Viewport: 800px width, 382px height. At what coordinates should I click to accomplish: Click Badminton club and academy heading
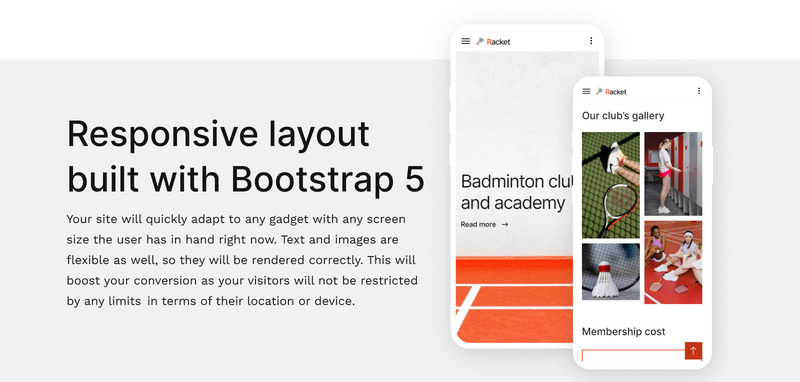(516, 192)
